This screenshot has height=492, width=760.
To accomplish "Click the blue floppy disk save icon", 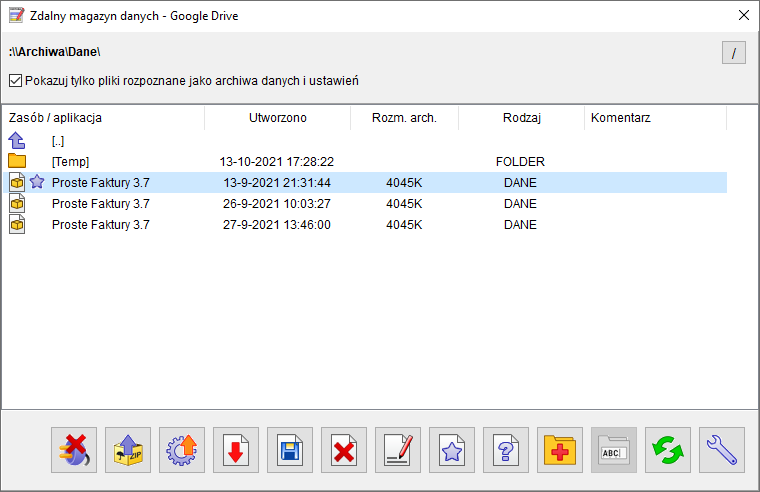I will (x=290, y=450).
